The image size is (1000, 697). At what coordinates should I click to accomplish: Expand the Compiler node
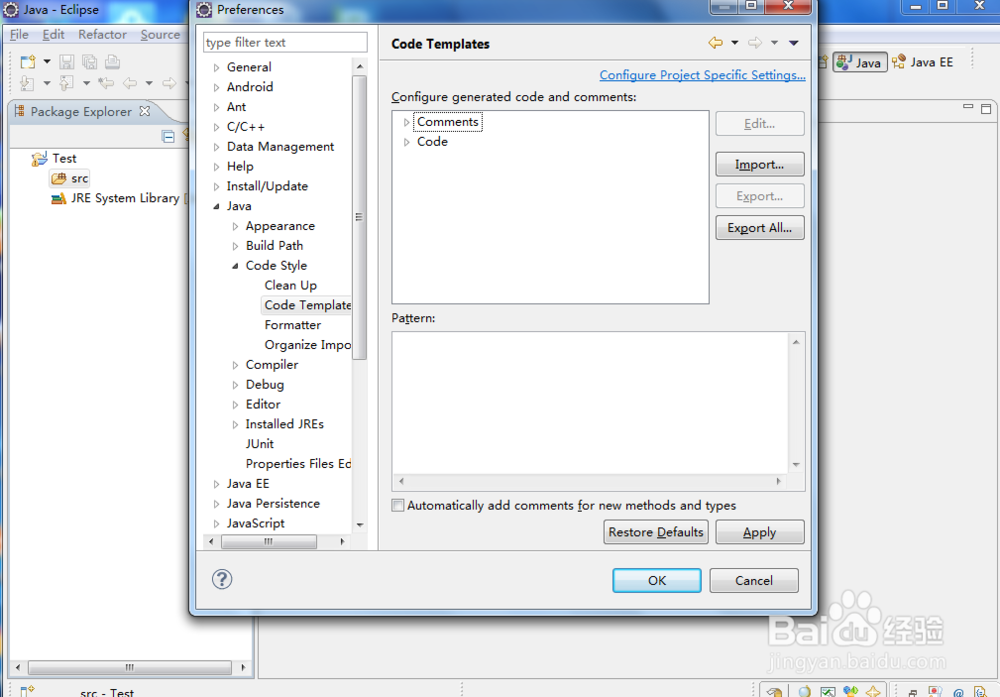tap(235, 365)
